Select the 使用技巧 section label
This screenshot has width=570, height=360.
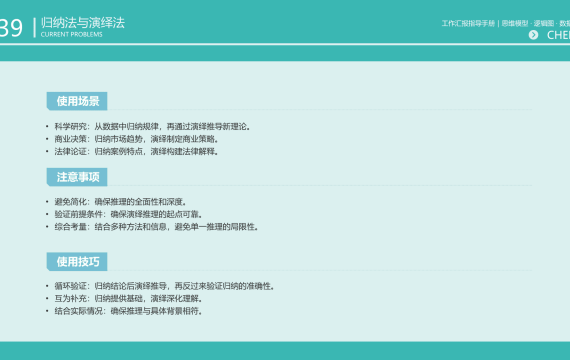pos(77,261)
